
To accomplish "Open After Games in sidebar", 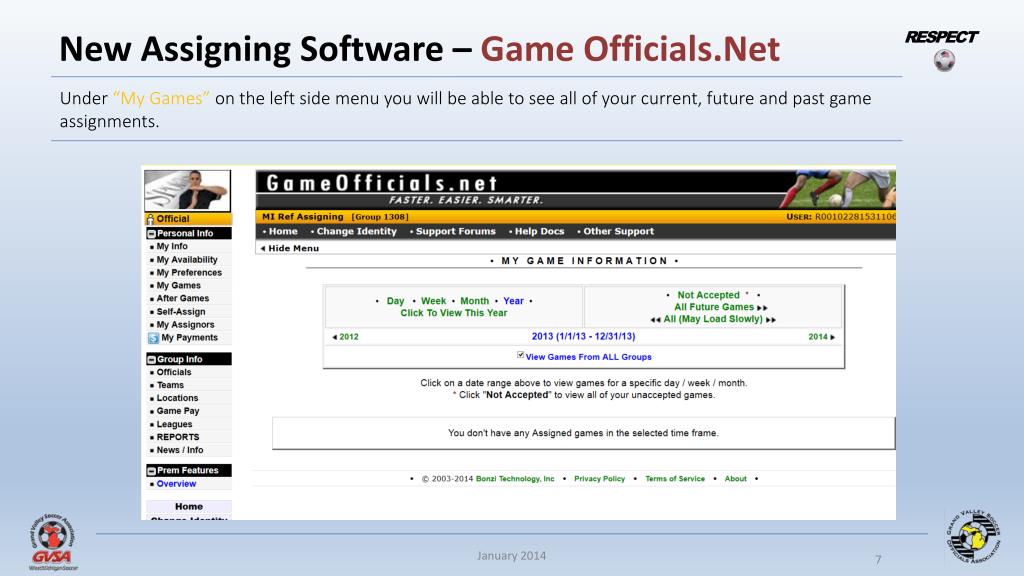I will 183,298.
